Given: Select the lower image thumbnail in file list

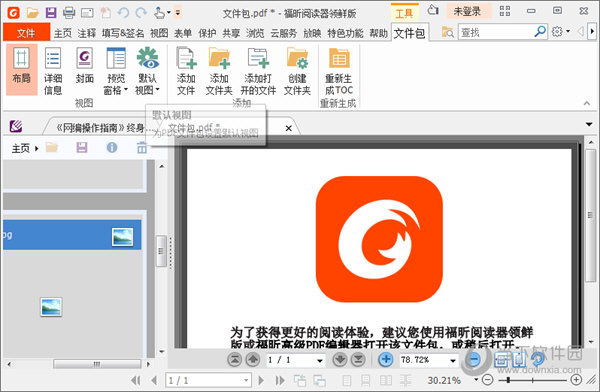Looking at the screenshot, I should (51, 307).
